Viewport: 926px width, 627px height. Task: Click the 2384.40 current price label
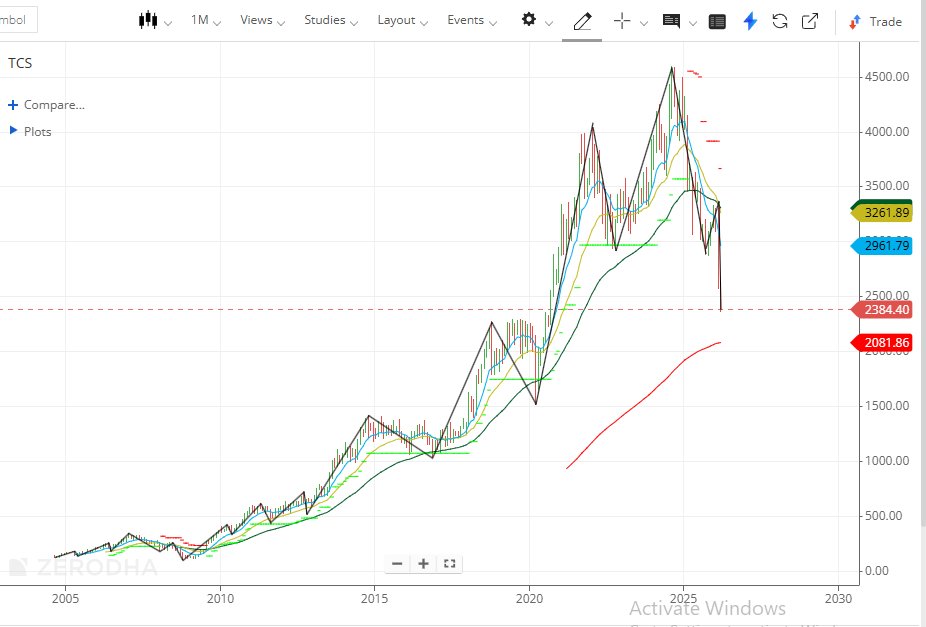point(882,309)
